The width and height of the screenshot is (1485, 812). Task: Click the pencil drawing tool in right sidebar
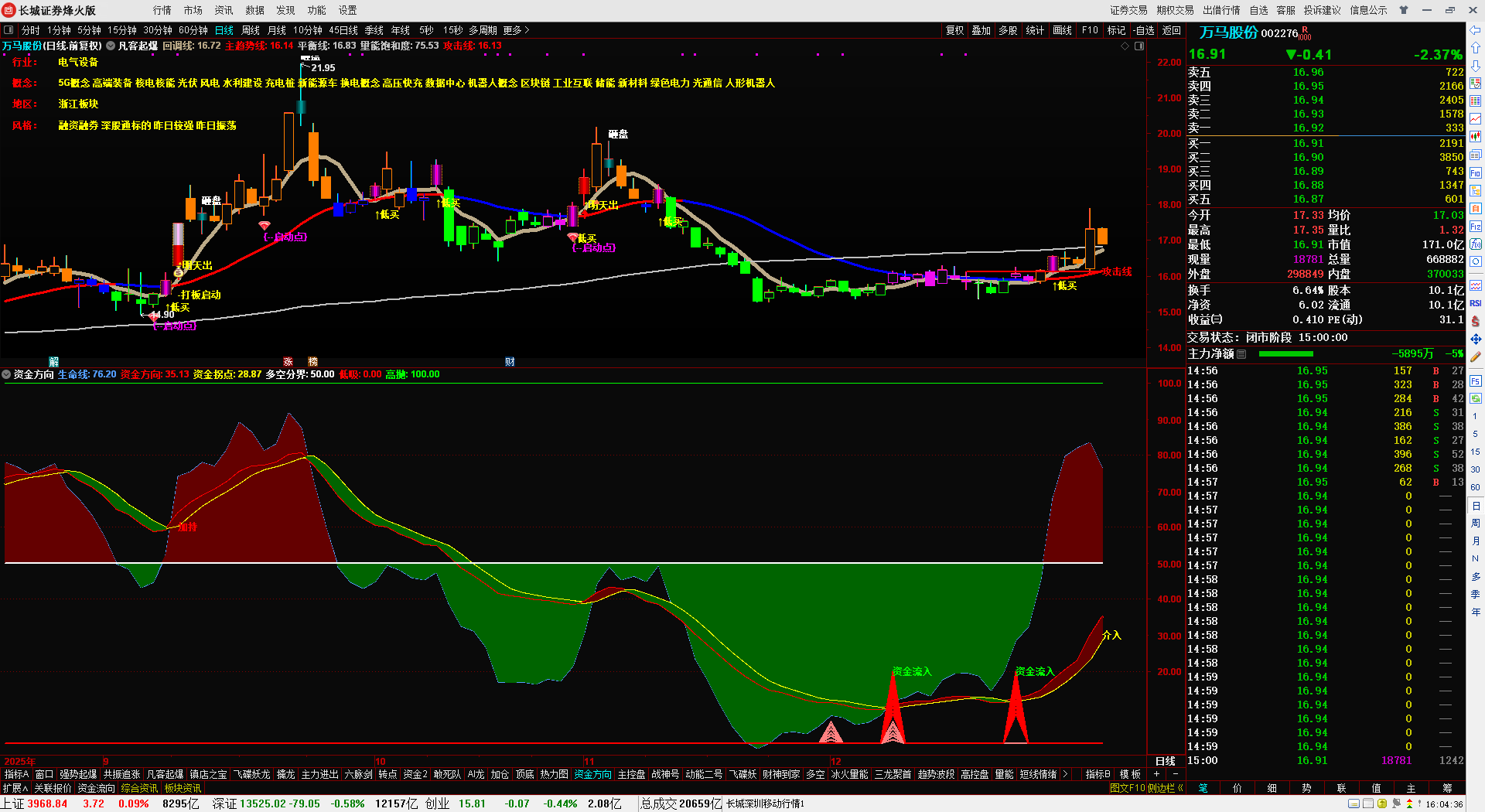pos(1476,357)
